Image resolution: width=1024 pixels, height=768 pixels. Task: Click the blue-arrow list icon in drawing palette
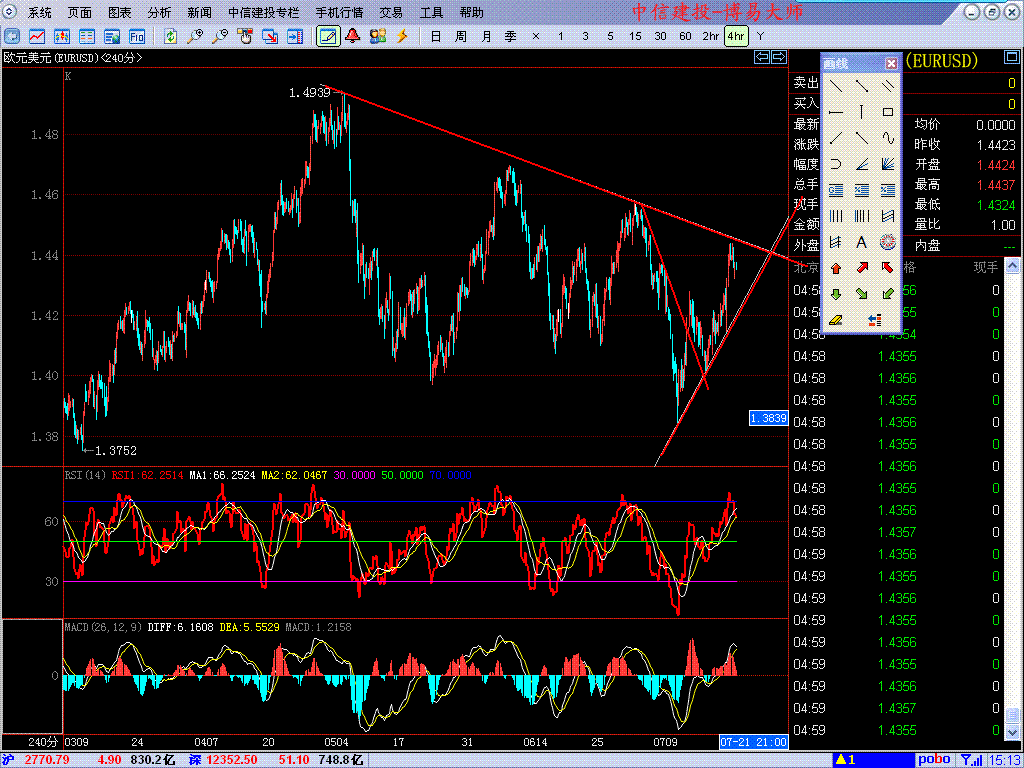click(875, 320)
